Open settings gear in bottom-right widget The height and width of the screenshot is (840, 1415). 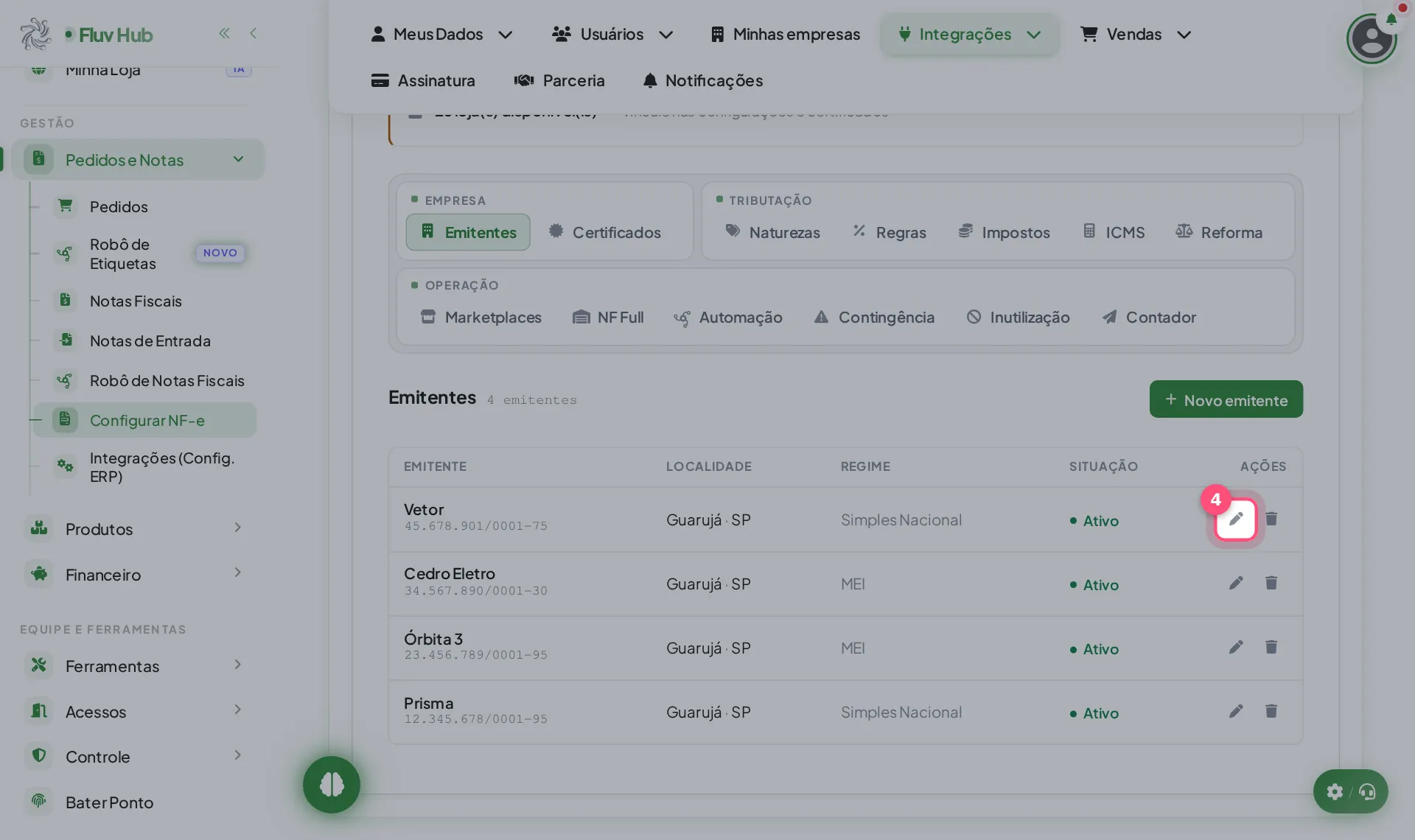1335,792
